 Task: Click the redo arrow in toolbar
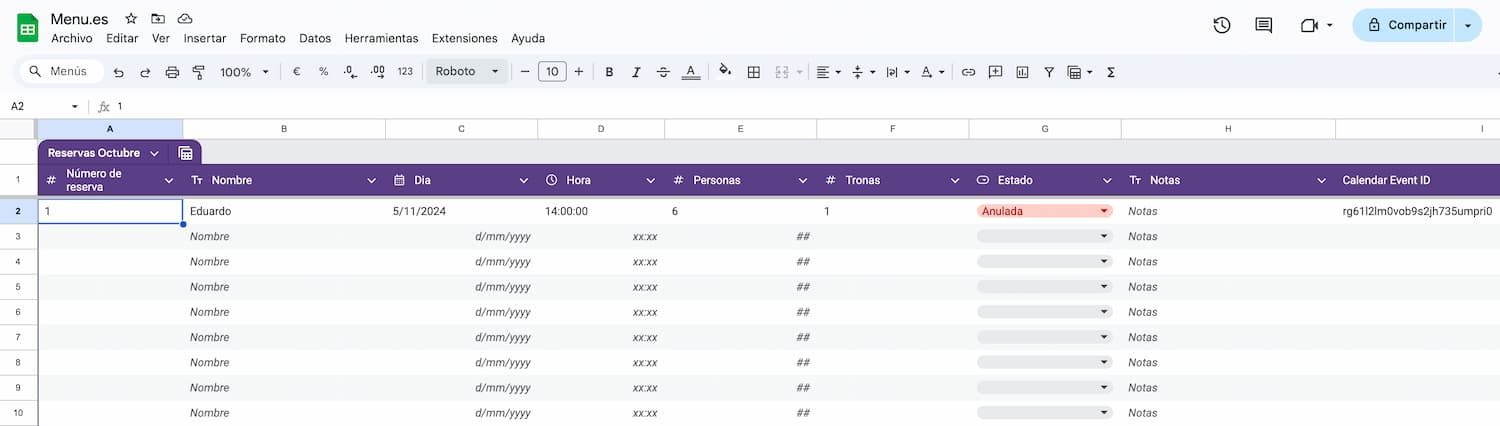click(145, 72)
